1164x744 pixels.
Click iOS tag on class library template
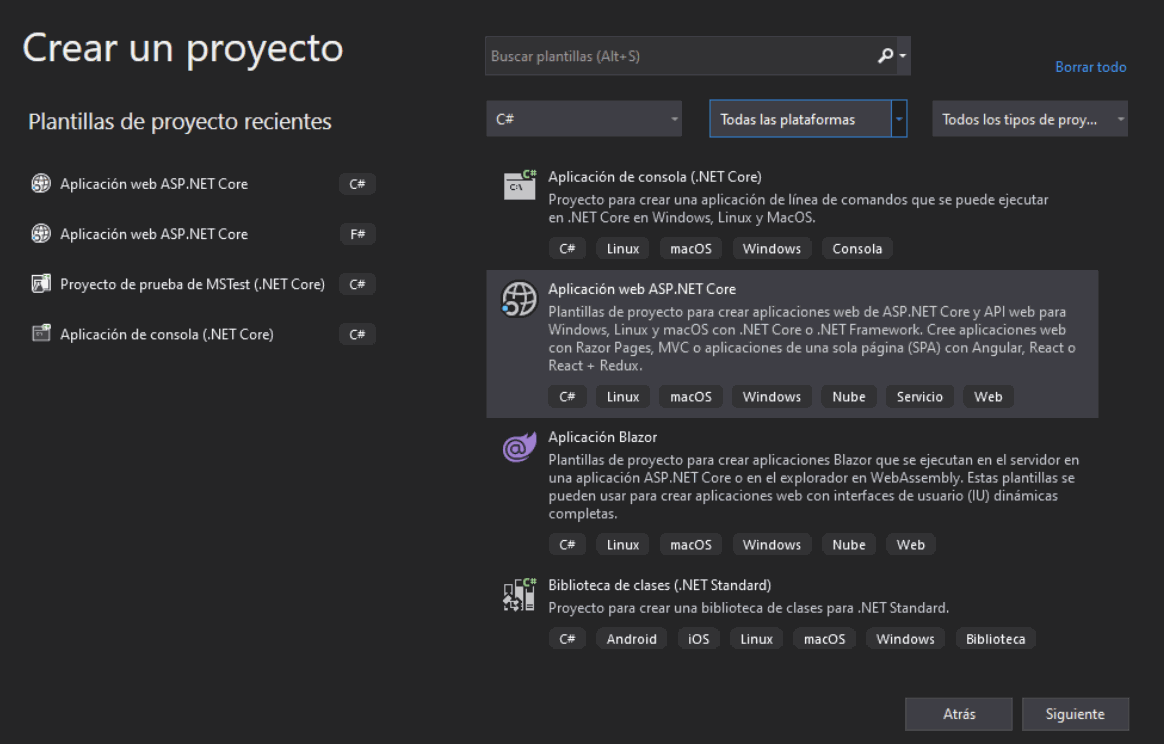[x=698, y=639]
